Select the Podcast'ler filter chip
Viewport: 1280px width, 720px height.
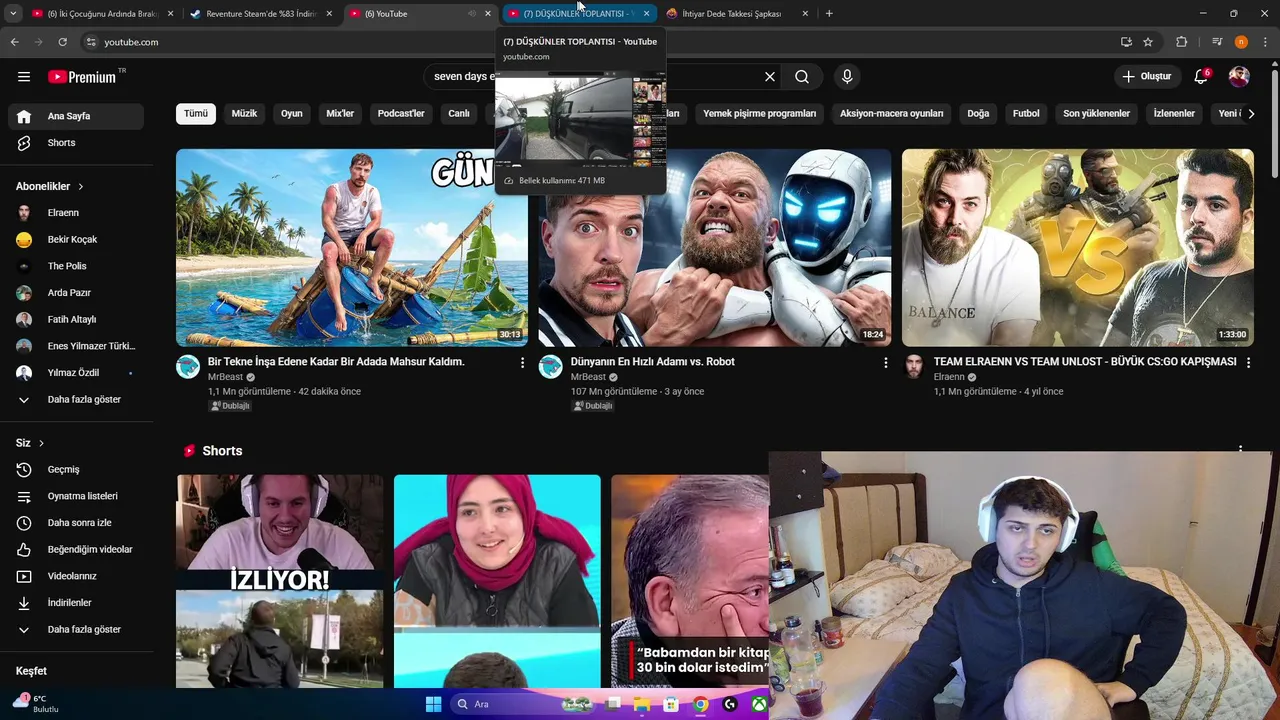[401, 114]
